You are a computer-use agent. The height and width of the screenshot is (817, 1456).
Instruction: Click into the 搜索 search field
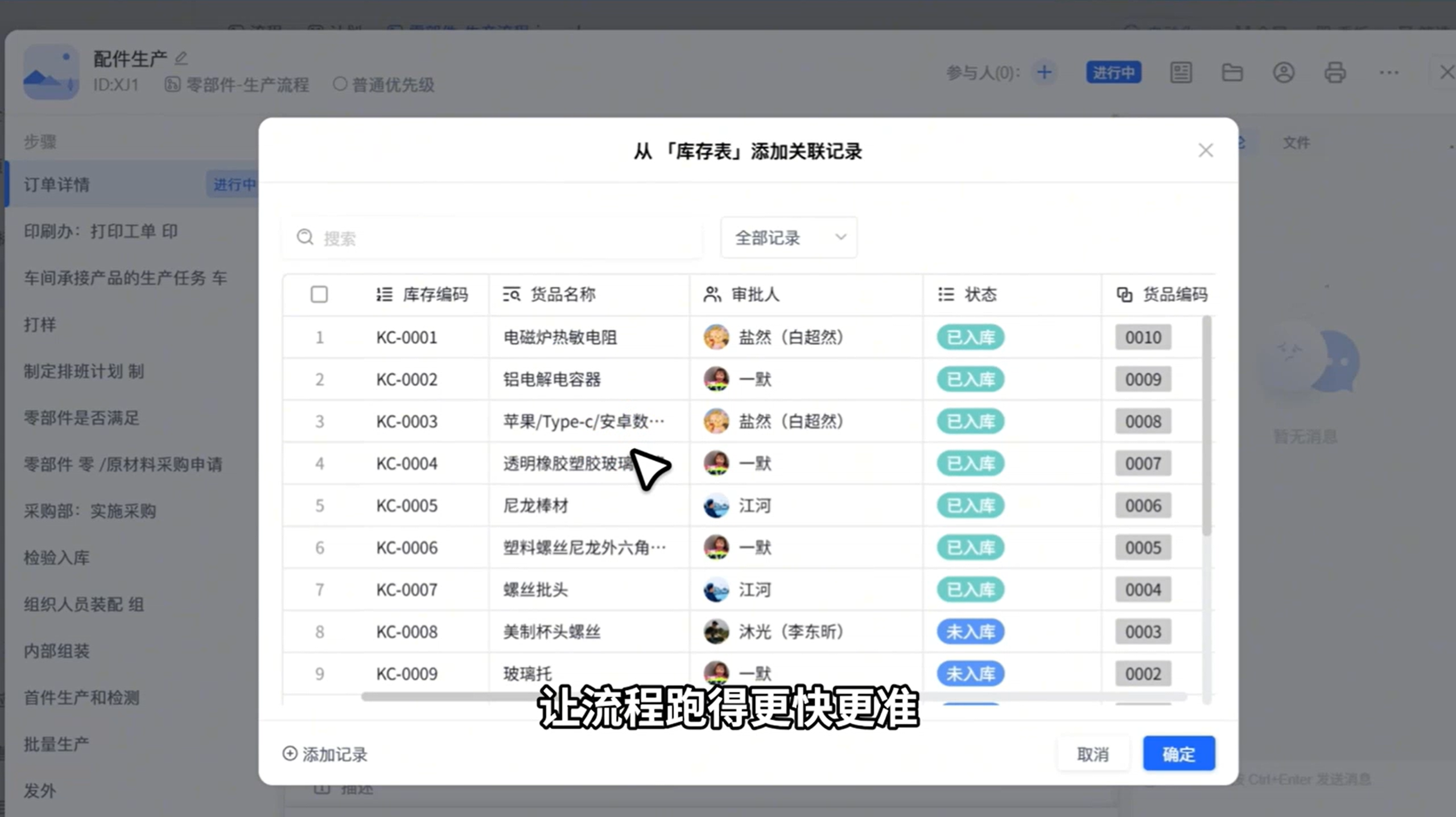pyautogui.click(x=492, y=237)
